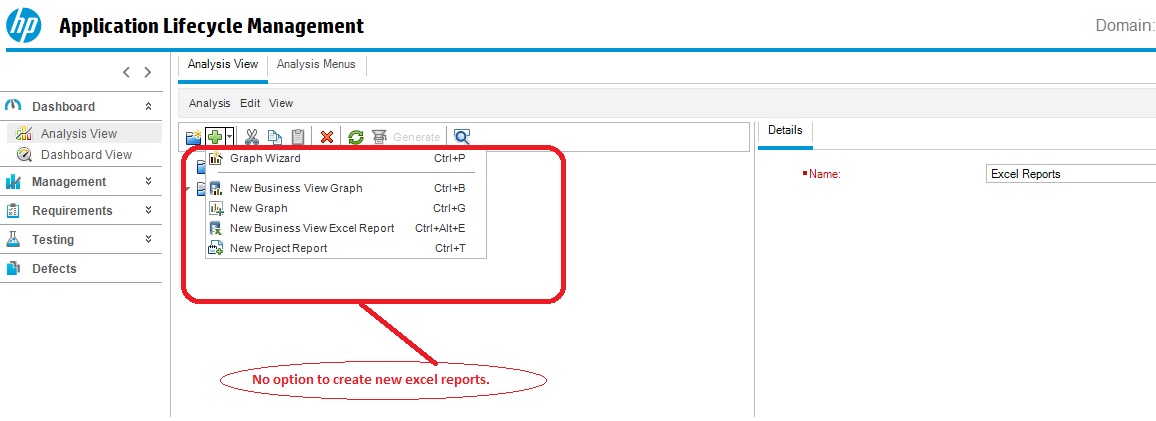Switch to the Analysis Menus tab
This screenshot has width=1156, height=421.
pyautogui.click(x=316, y=64)
